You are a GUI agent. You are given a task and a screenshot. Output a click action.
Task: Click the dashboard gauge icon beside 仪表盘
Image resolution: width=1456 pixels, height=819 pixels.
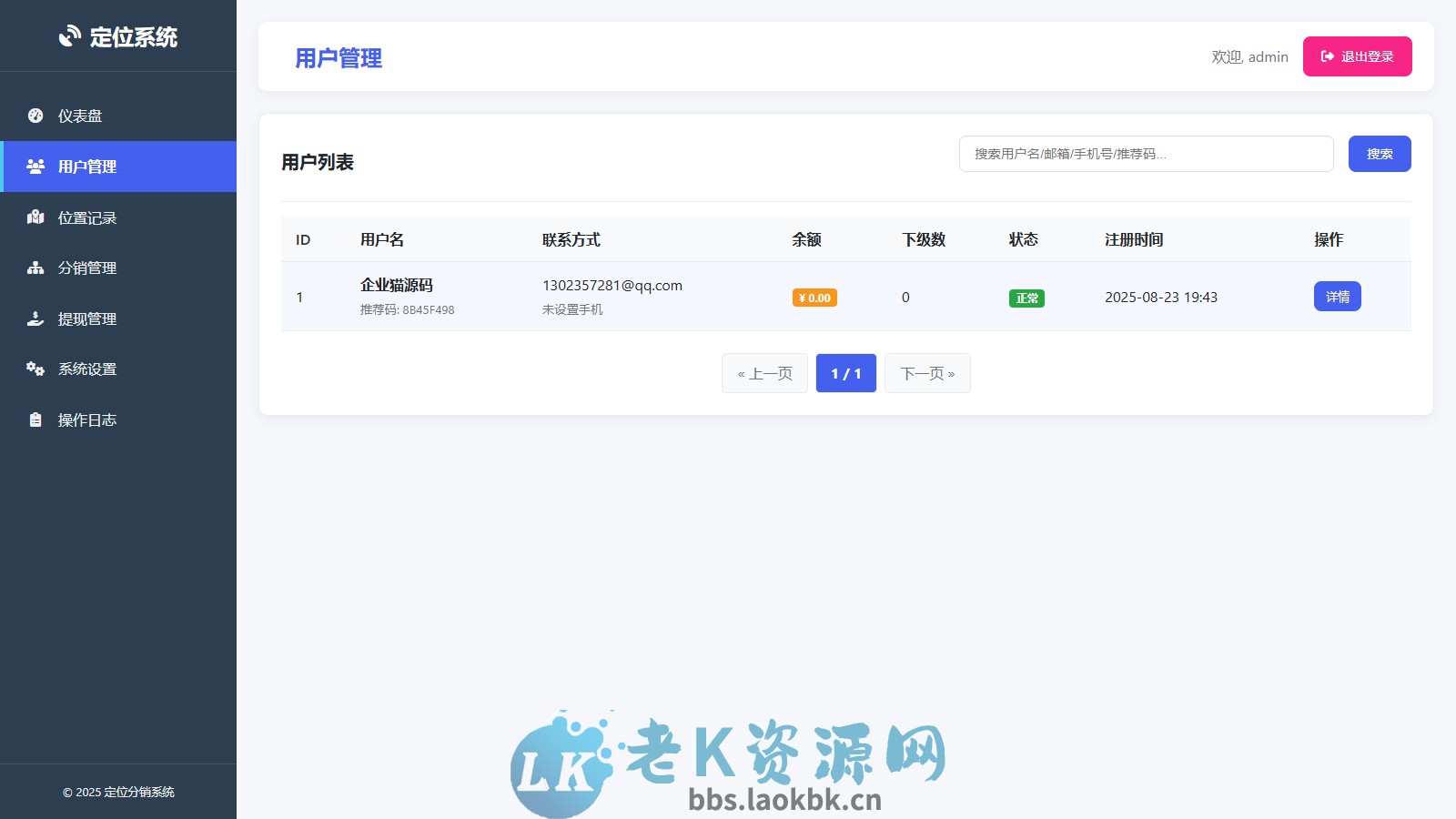[35, 116]
